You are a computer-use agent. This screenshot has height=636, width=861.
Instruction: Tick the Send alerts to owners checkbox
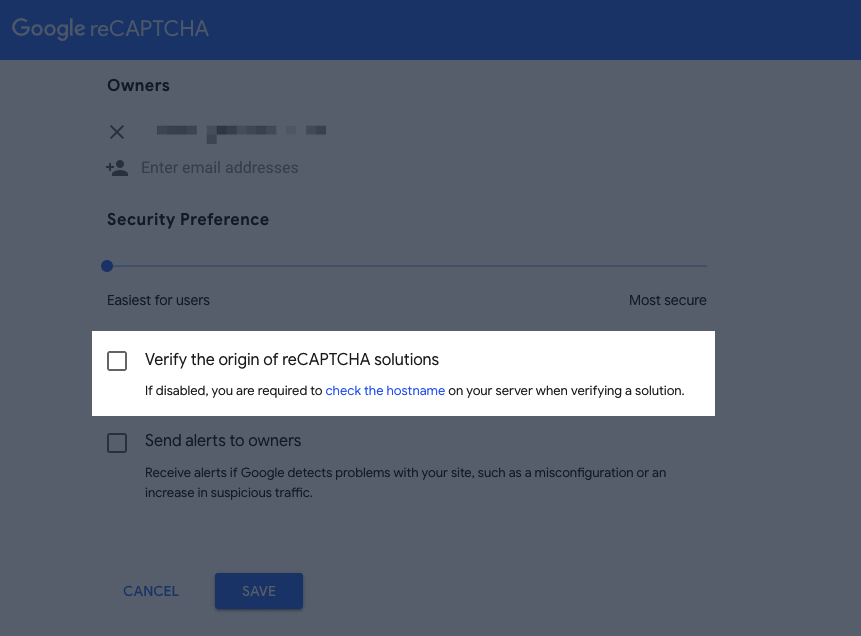point(117,443)
